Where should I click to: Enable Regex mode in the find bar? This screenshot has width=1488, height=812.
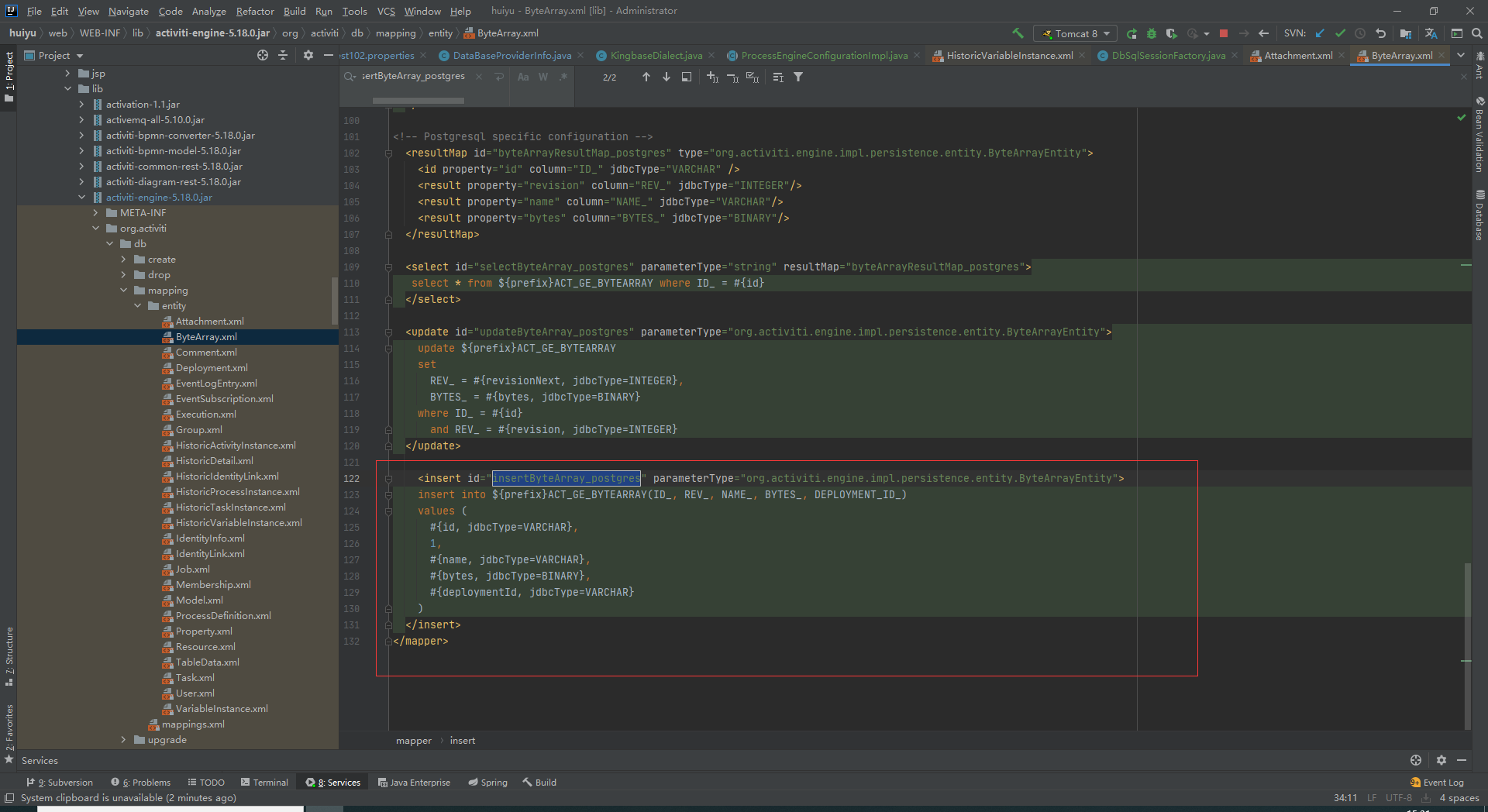[563, 77]
